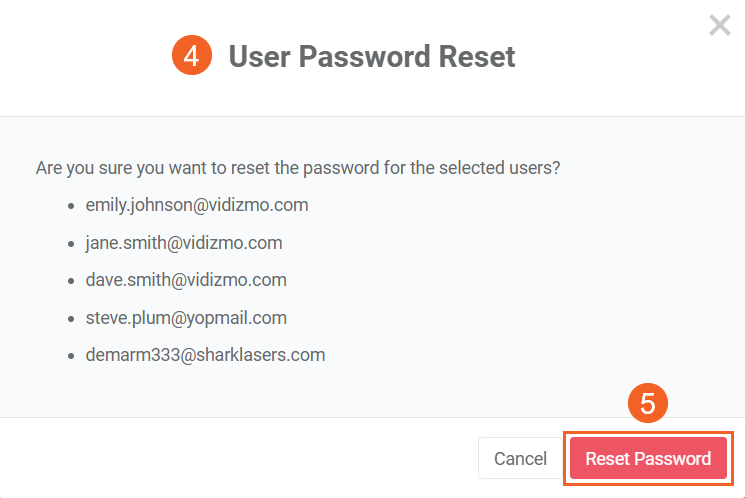This screenshot has width=745, height=498.
Task: Click the 'Are you sure' confirmation question
Action: (x=298, y=168)
